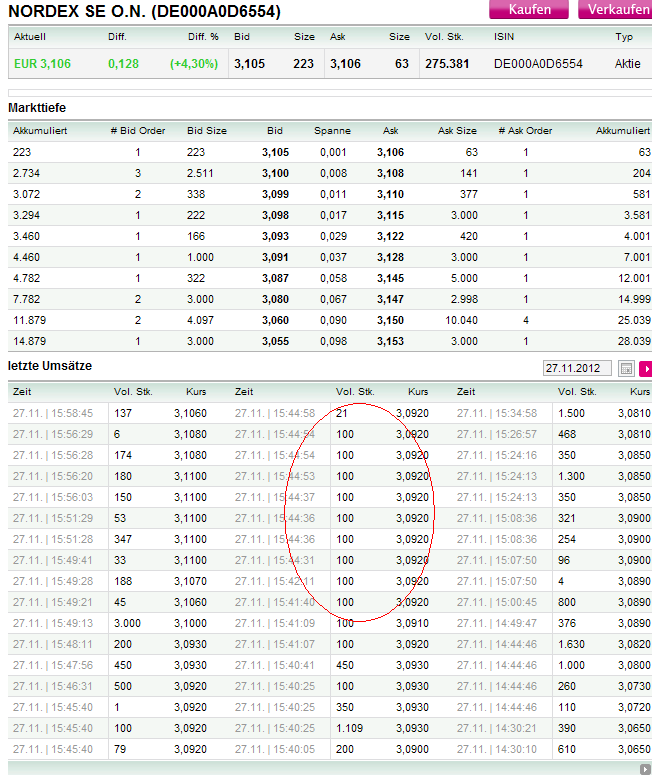Click spread value 0,098

click(334, 342)
